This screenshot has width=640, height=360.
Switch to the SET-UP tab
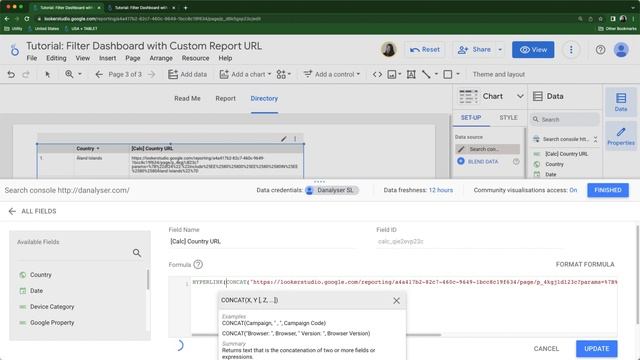(x=471, y=118)
